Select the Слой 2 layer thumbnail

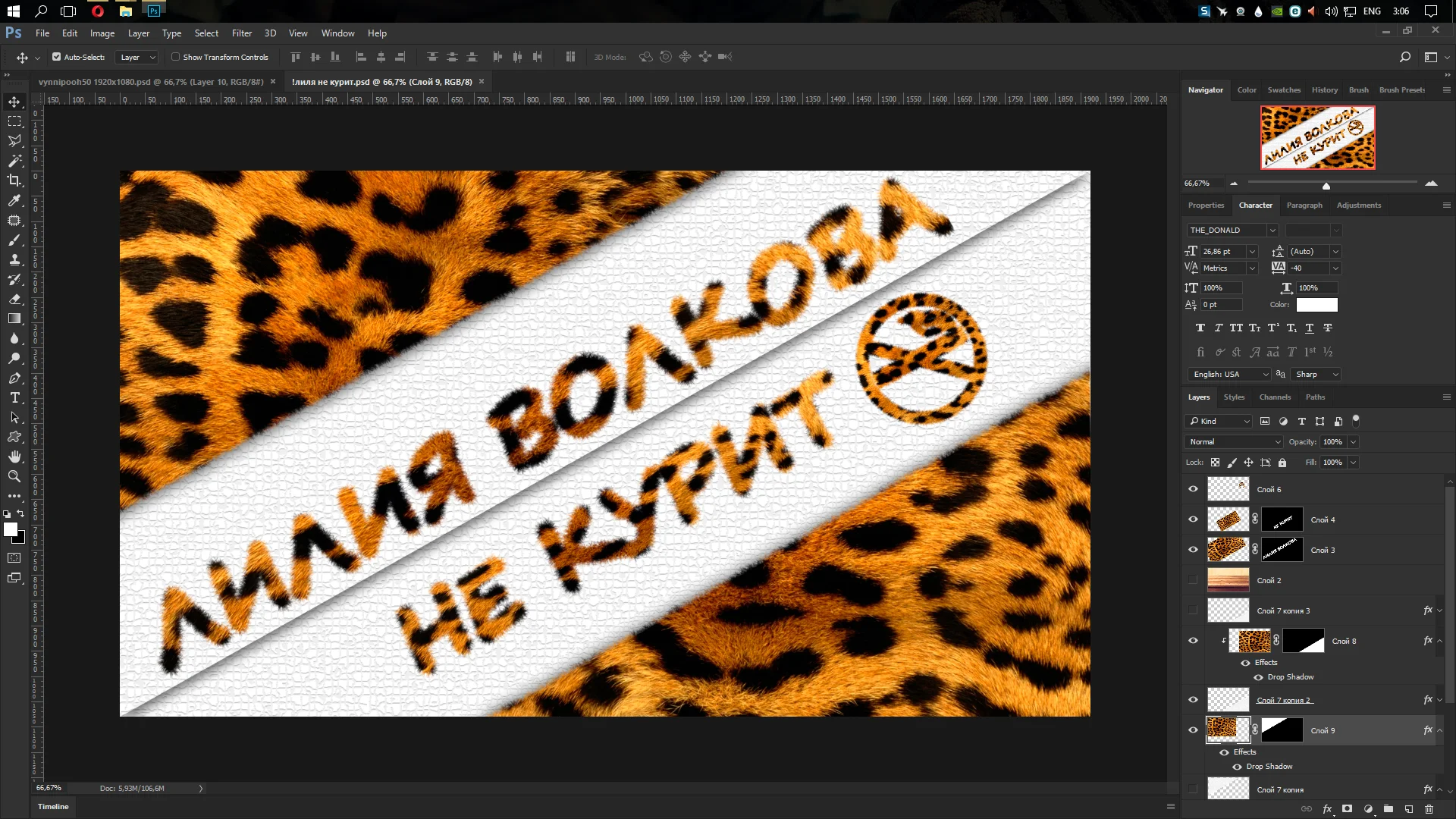pyautogui.click(x=1228, y=580)
